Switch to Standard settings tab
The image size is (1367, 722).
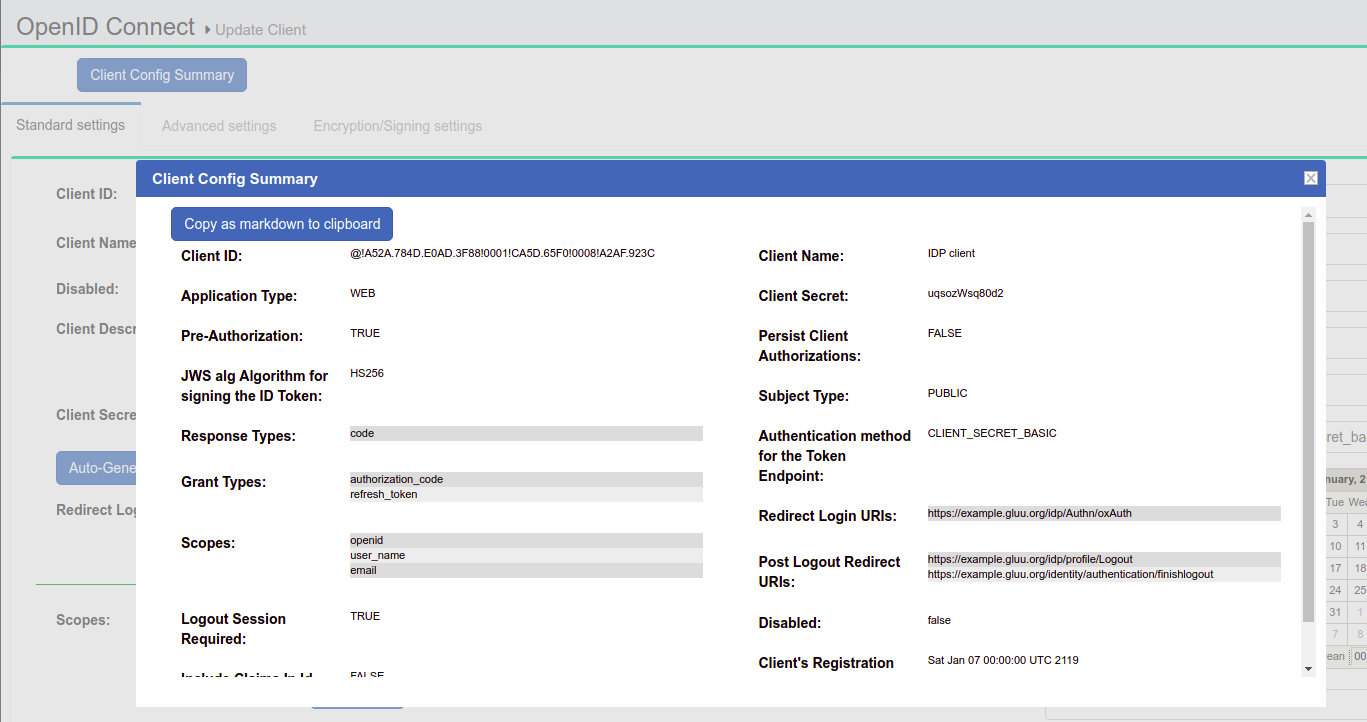[x=71, y=125]
